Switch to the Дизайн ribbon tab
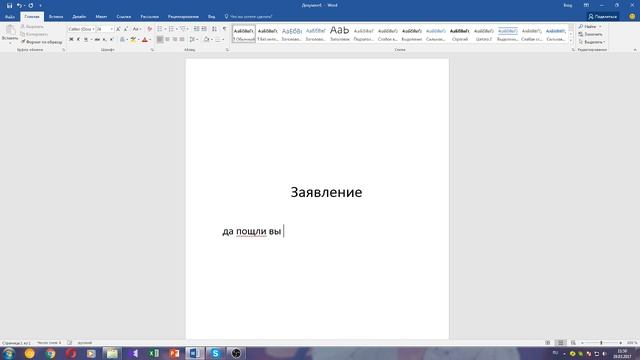This screenshot has height=360, width=640. click(79, 17)
